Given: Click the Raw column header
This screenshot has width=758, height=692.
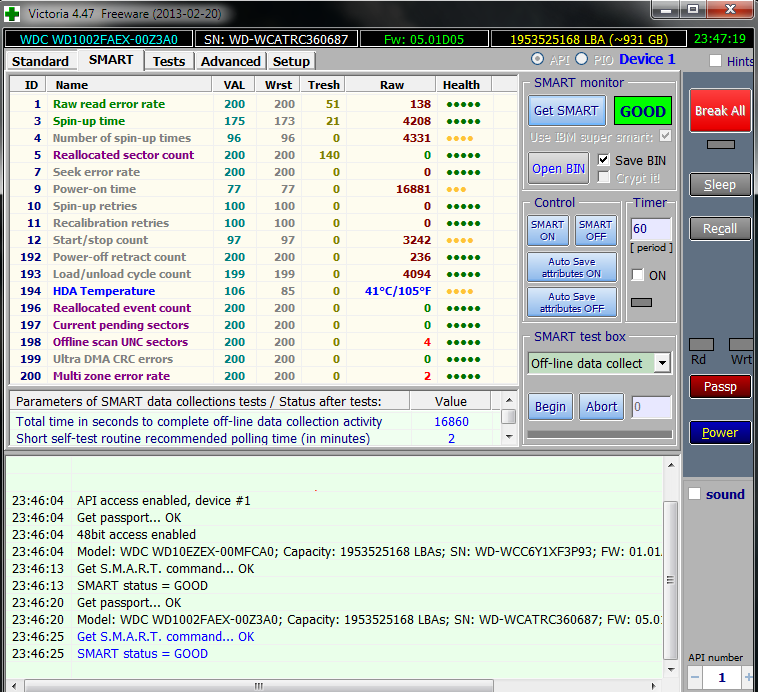Looking at the screenshot, I should (x=391, y=85).
